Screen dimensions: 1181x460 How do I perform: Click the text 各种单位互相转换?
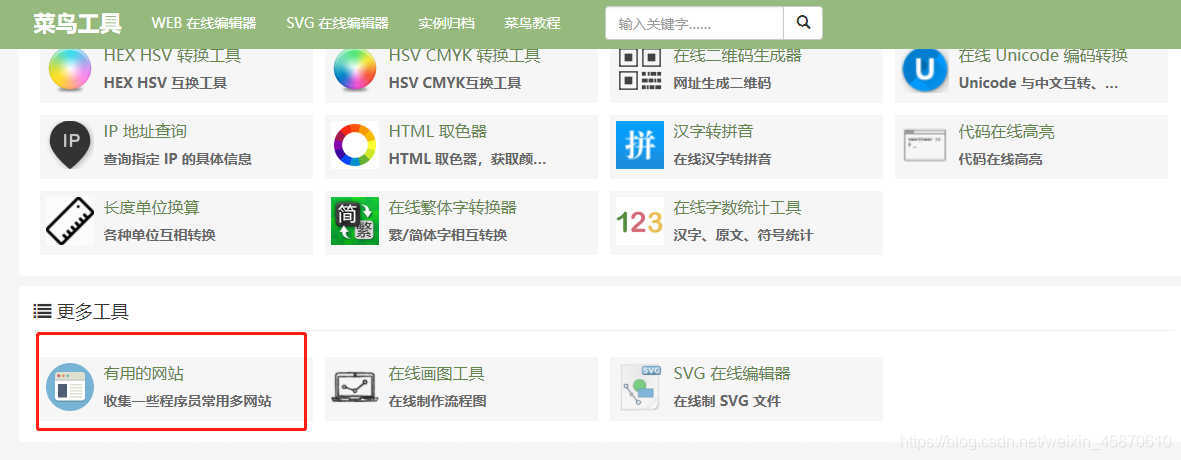(x=160, y=235)
